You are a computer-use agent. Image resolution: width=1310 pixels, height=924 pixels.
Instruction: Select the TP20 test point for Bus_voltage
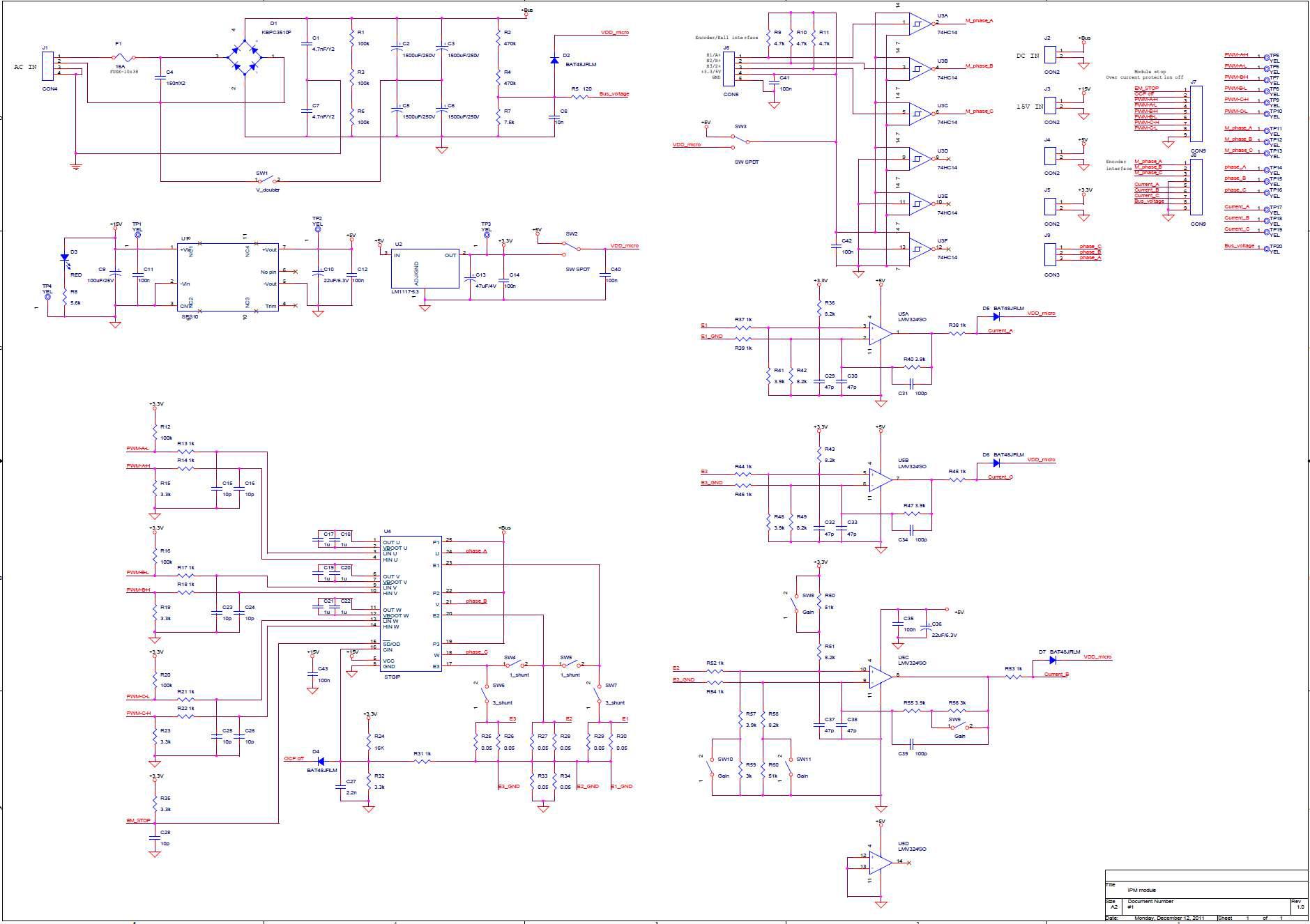[1266, 248]
